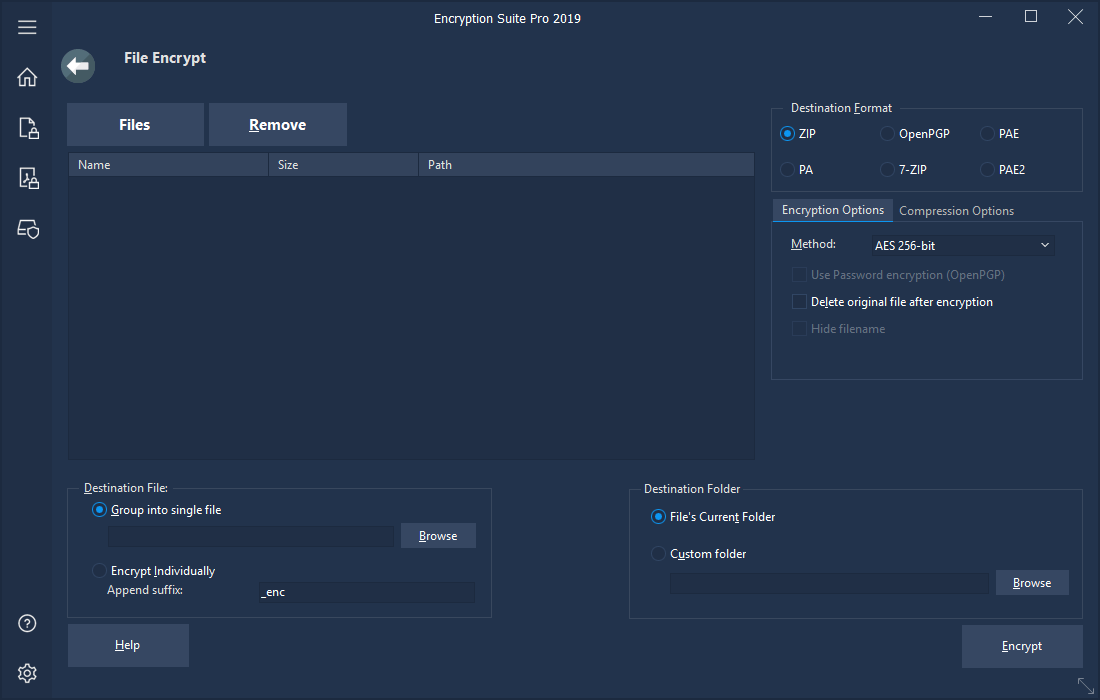Maximize the Encryption Suite Pro window
This screenshot has height=700, width=1100.
tap(1031, 16)
